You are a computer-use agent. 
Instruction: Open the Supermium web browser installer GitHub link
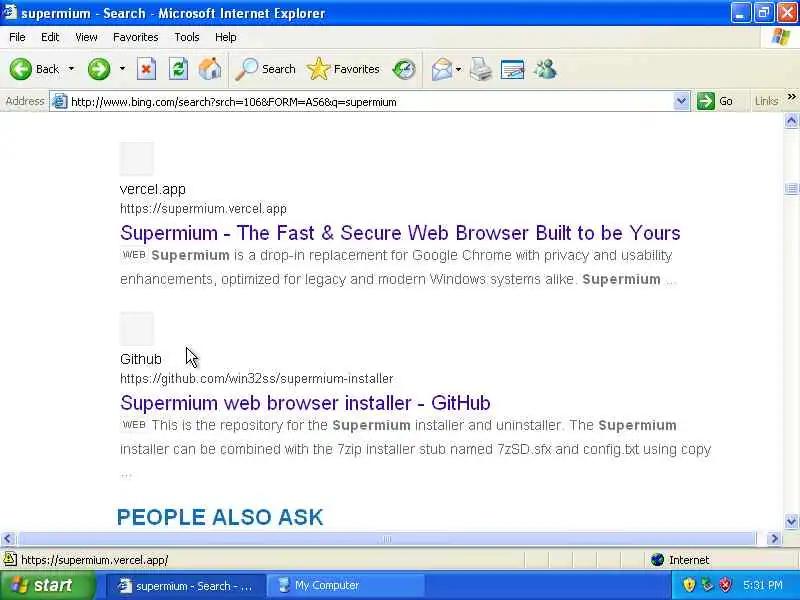pyautogui.click(x=305, y=403)
